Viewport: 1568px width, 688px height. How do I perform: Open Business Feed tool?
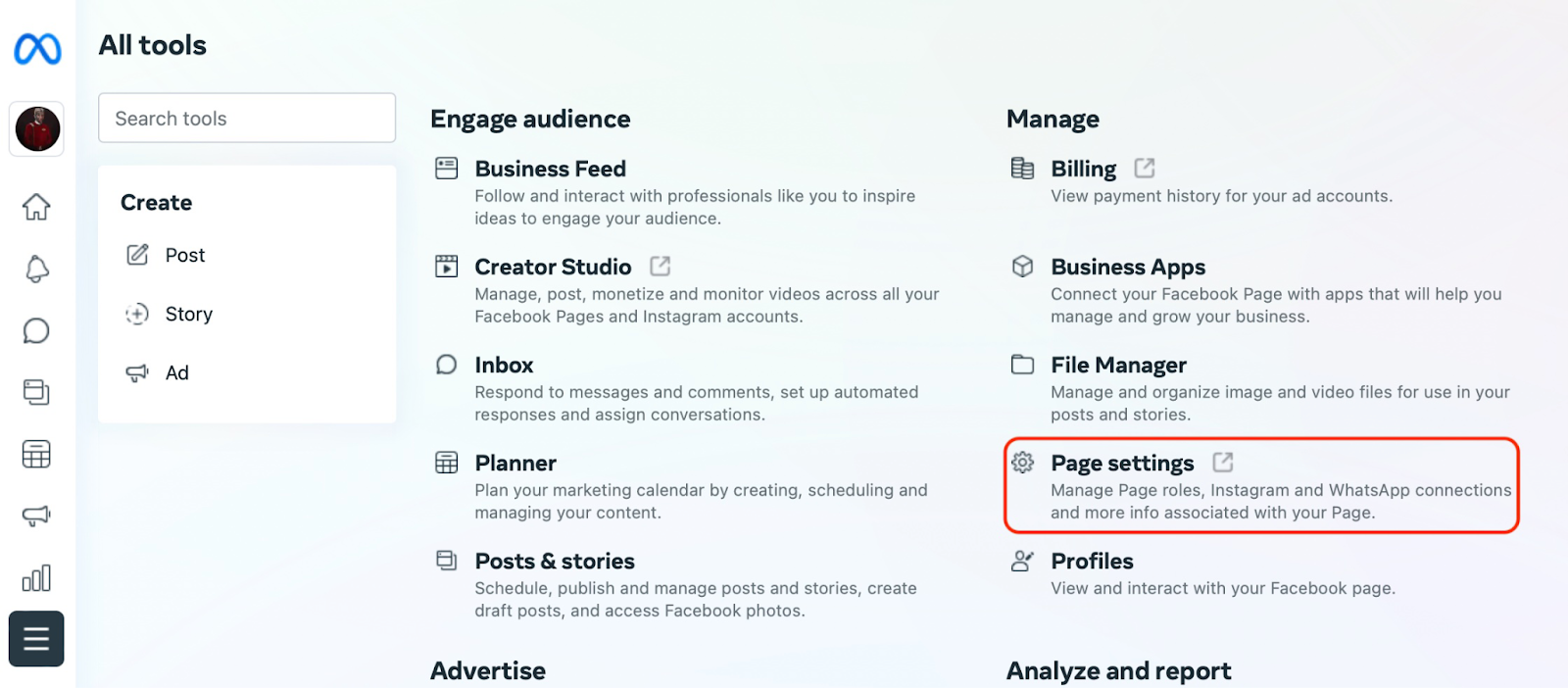(550, 170)
